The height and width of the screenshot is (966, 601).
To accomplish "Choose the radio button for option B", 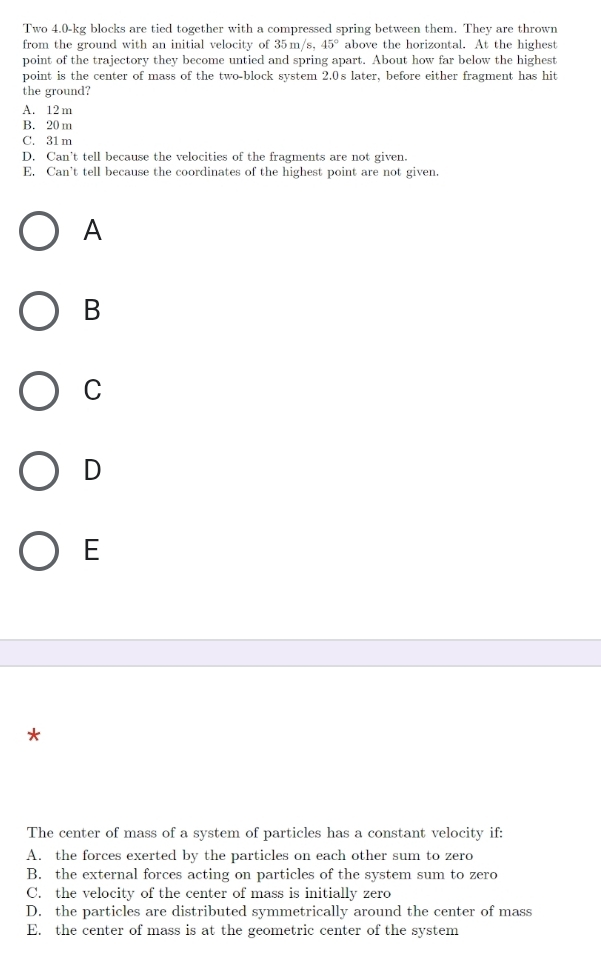I will (39, 311).
